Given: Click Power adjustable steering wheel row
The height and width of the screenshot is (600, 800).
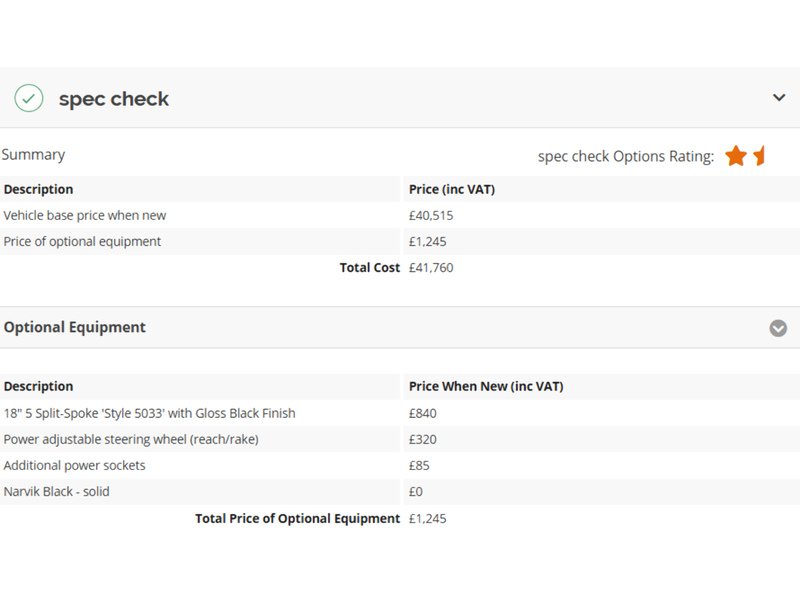Looking at the screenshot, I should pyautogui.click(x=400, y=439).
